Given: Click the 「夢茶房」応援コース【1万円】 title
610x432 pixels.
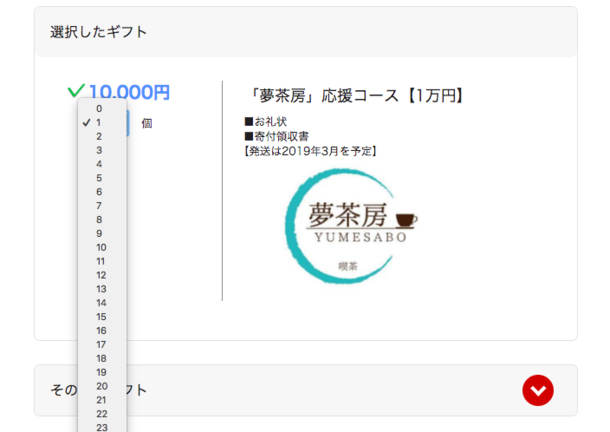Looking at the screenshot, I should [357, 96].
